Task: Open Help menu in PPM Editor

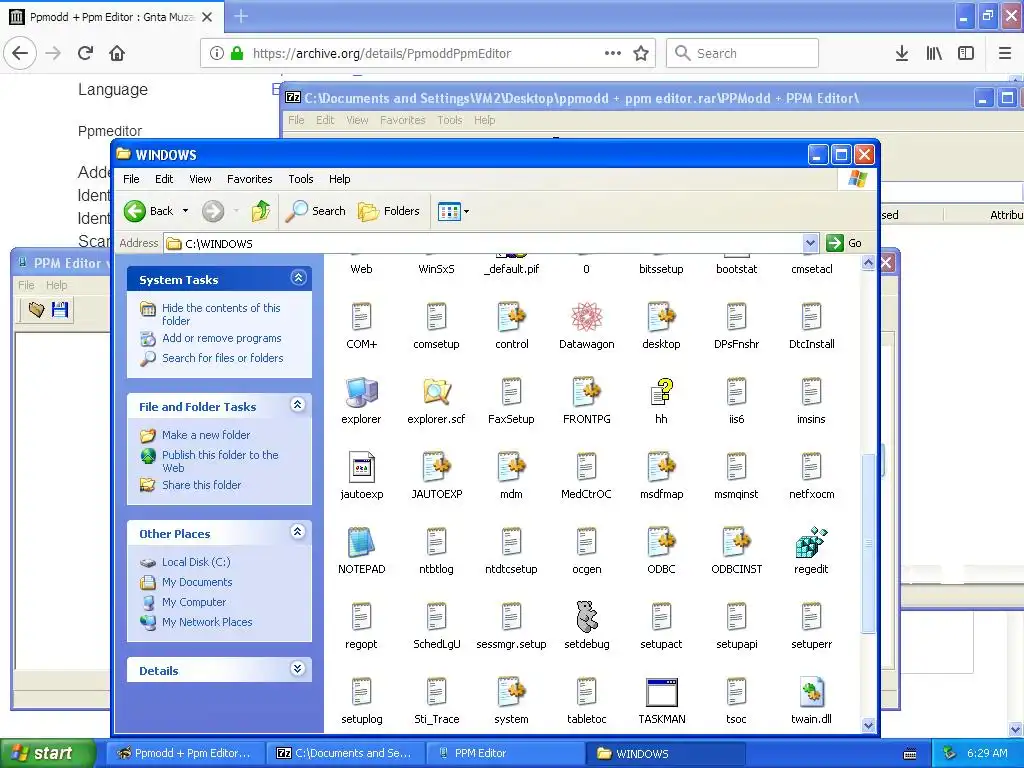Action: pos(56,285)
